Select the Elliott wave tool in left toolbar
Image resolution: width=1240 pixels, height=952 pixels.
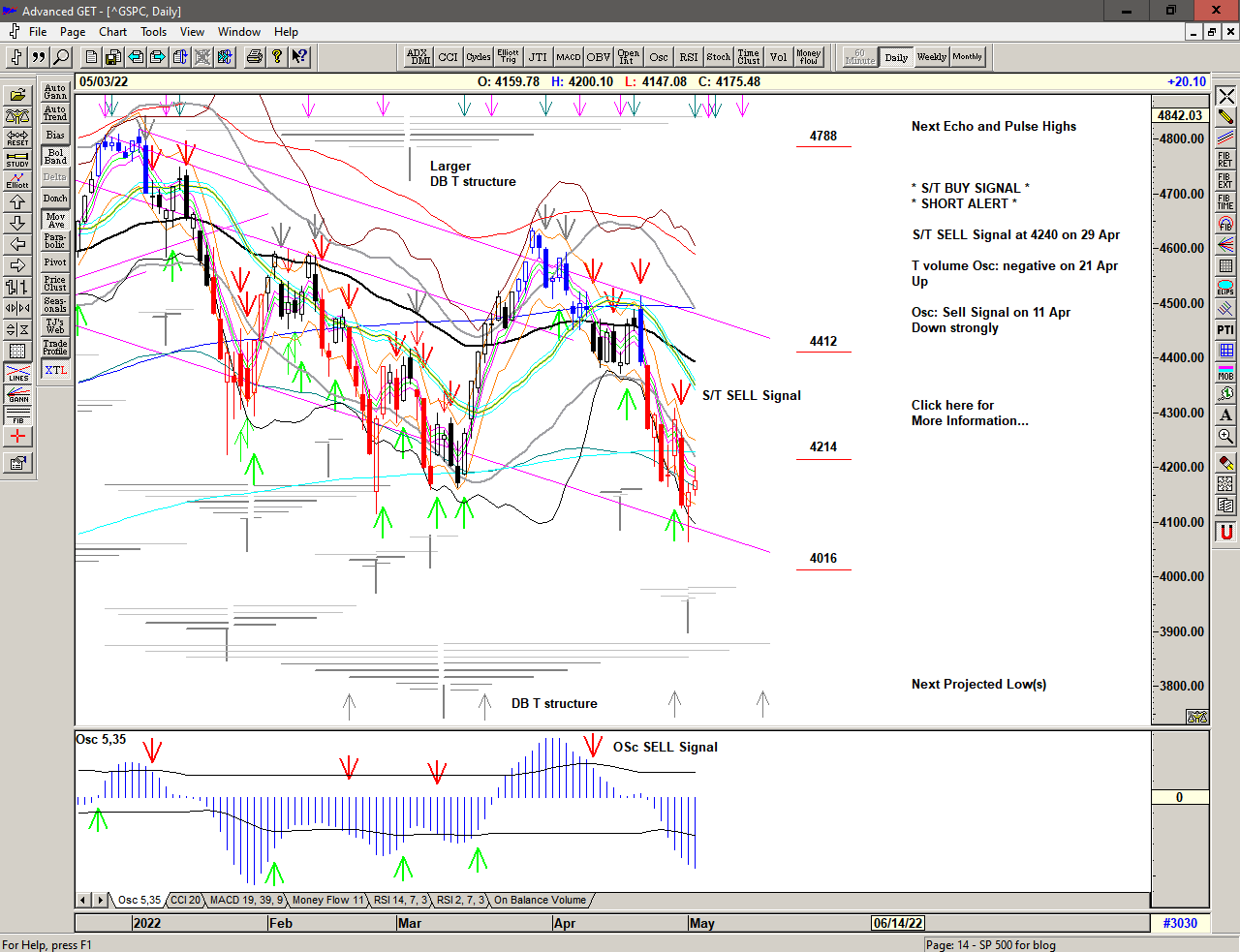(x=17, y=180)
